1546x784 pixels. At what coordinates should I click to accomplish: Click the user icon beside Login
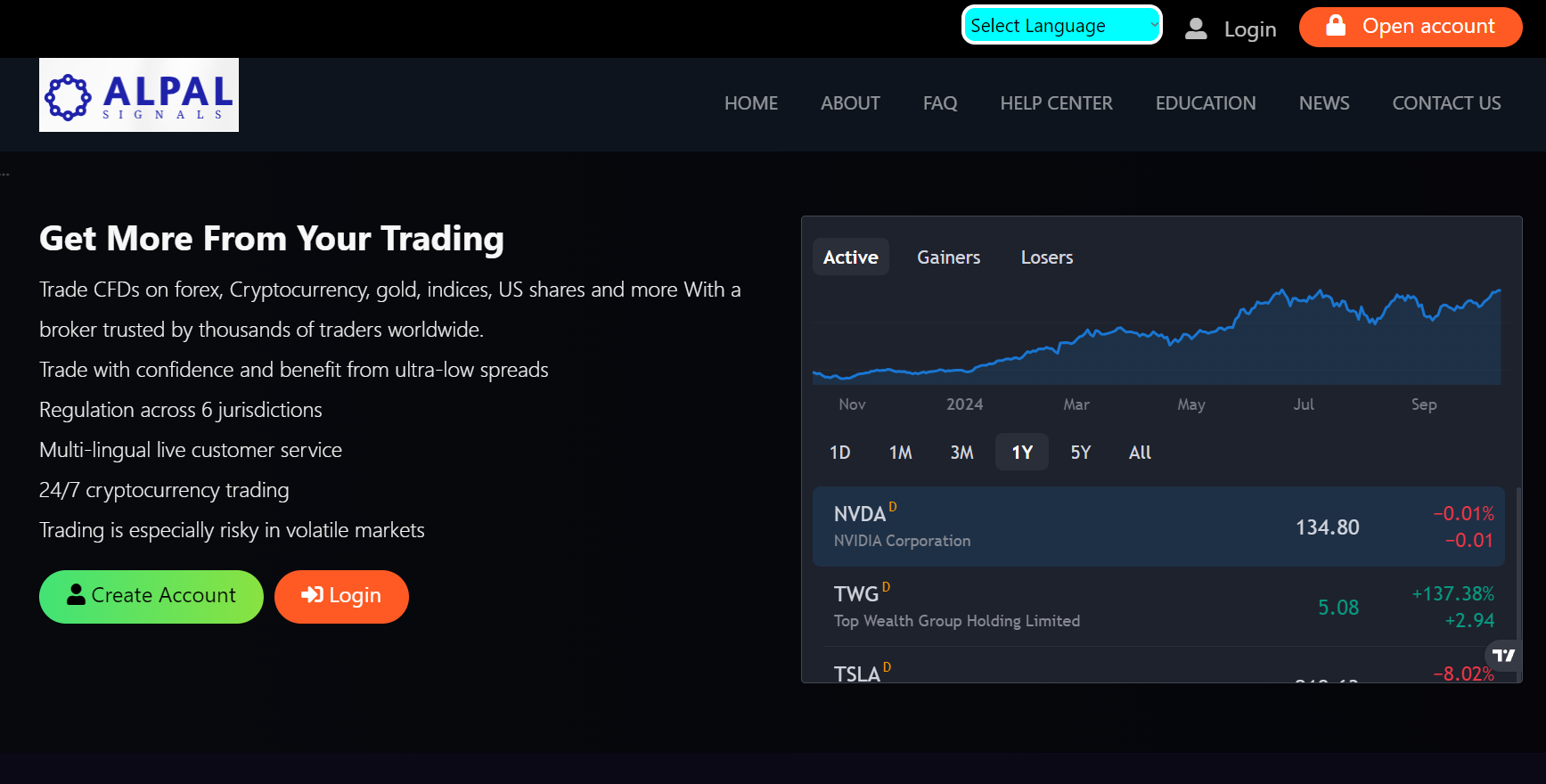point(1196,29)
